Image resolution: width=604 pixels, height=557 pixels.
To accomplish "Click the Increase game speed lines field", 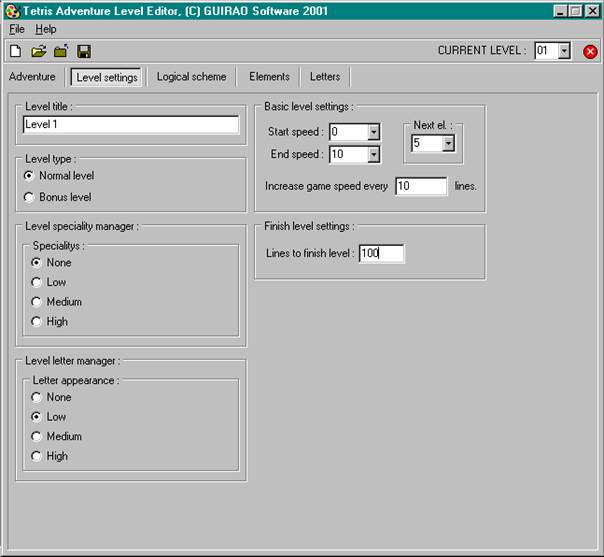I will [421, 186].
